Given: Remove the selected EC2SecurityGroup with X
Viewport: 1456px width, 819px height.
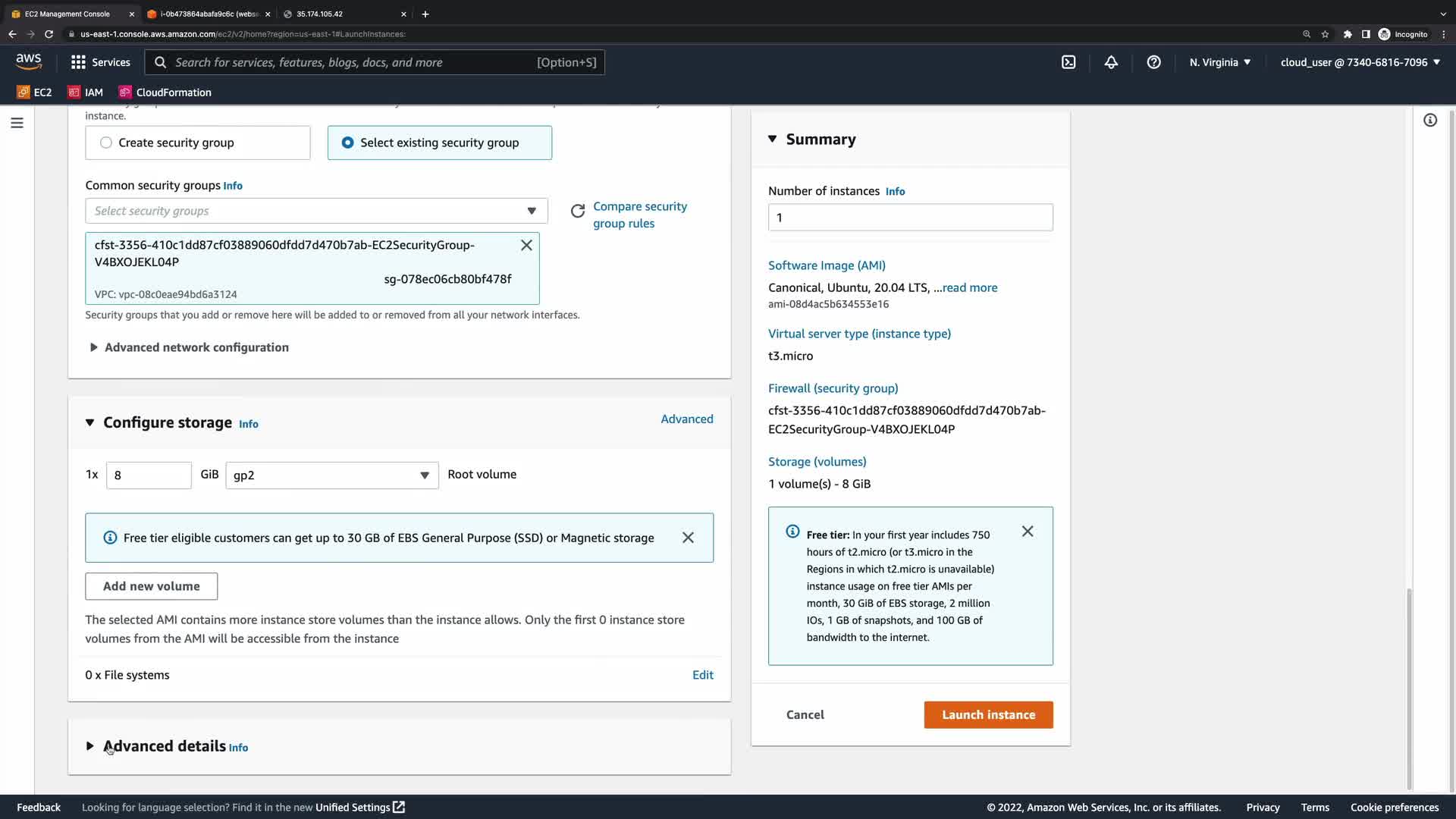Looking at the screenshot, I should tap(526, 245).
